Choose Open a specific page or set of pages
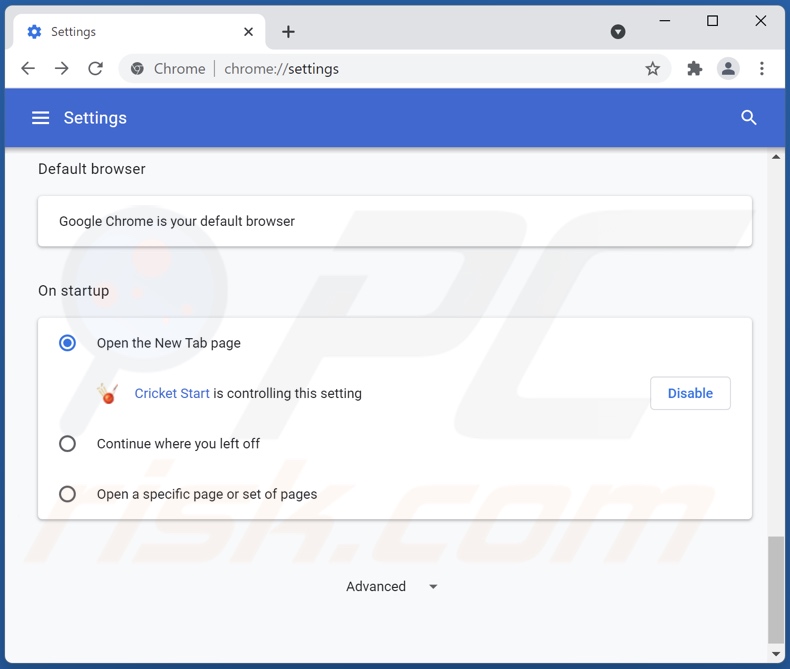The width and height of the screenshot is (790, 669). point(67,494)
